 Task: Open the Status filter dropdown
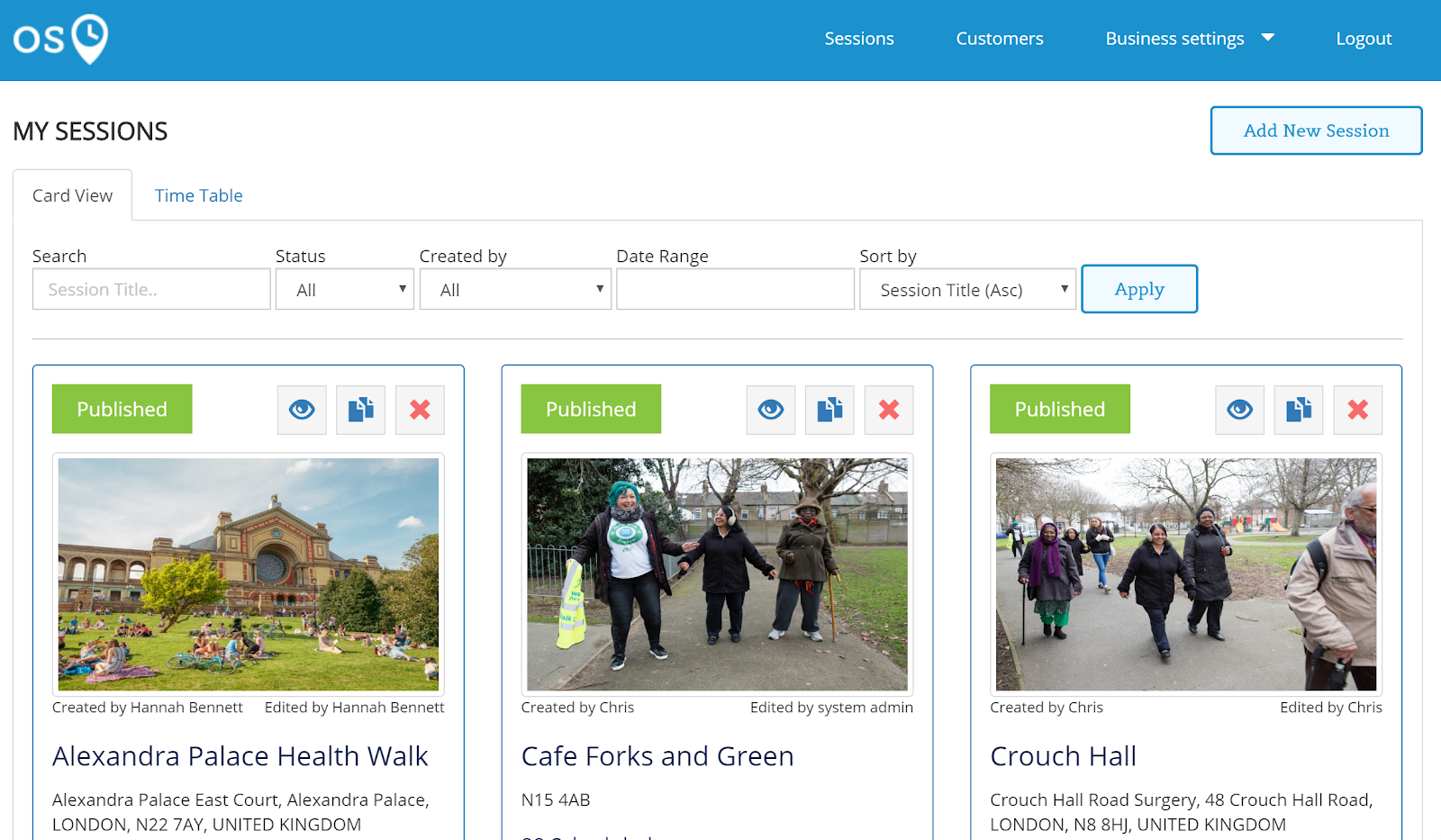[x=345, y=289]
